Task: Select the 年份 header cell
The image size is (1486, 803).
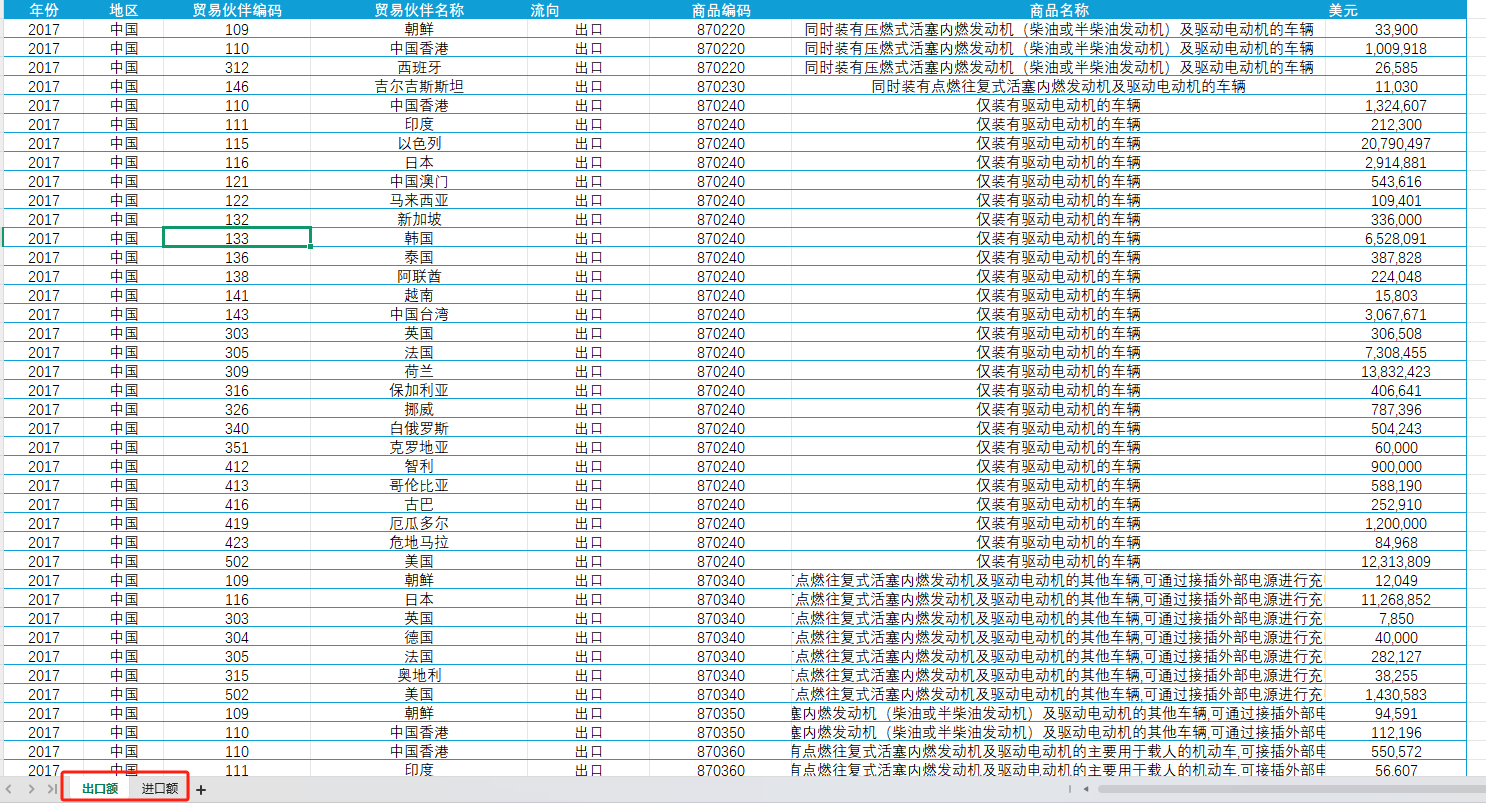Action: [43, 10]
